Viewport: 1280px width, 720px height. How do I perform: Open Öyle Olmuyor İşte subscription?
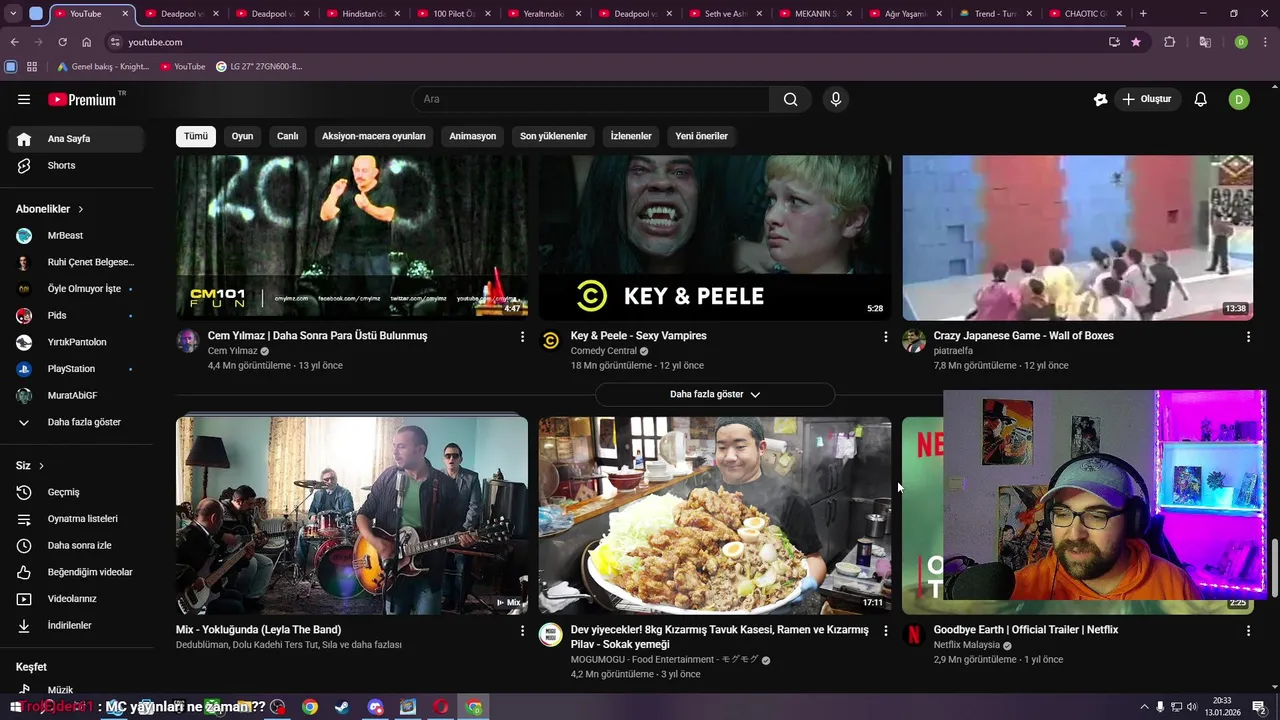(76, 289)
